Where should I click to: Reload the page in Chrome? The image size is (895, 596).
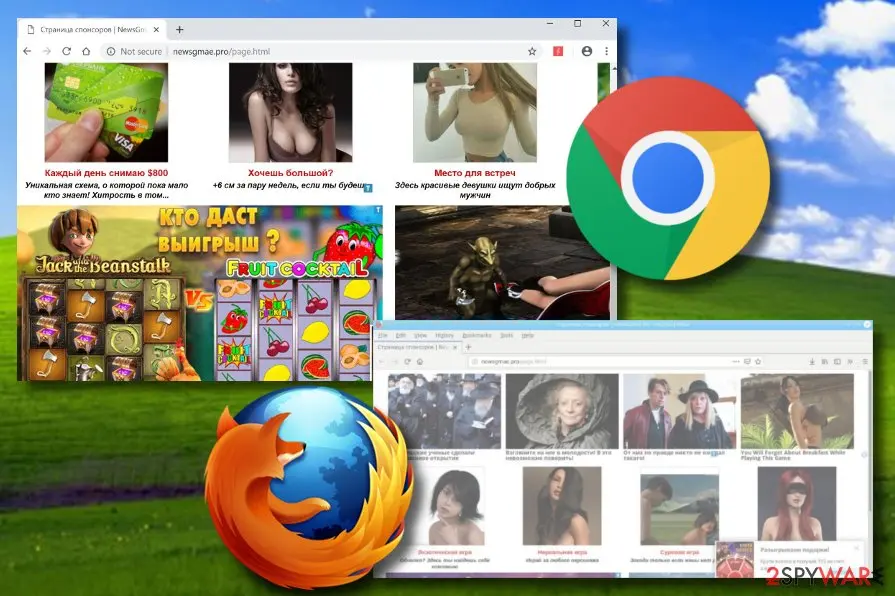pos(66,51)
